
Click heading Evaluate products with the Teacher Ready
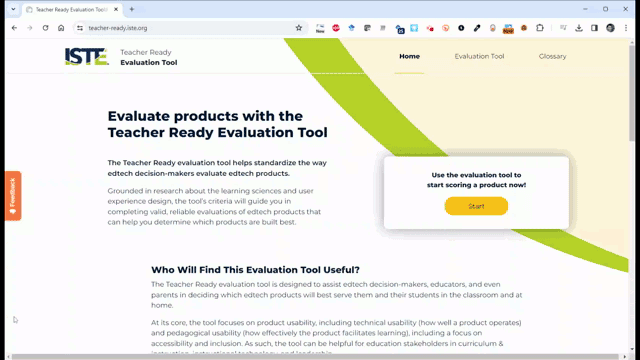218,124
